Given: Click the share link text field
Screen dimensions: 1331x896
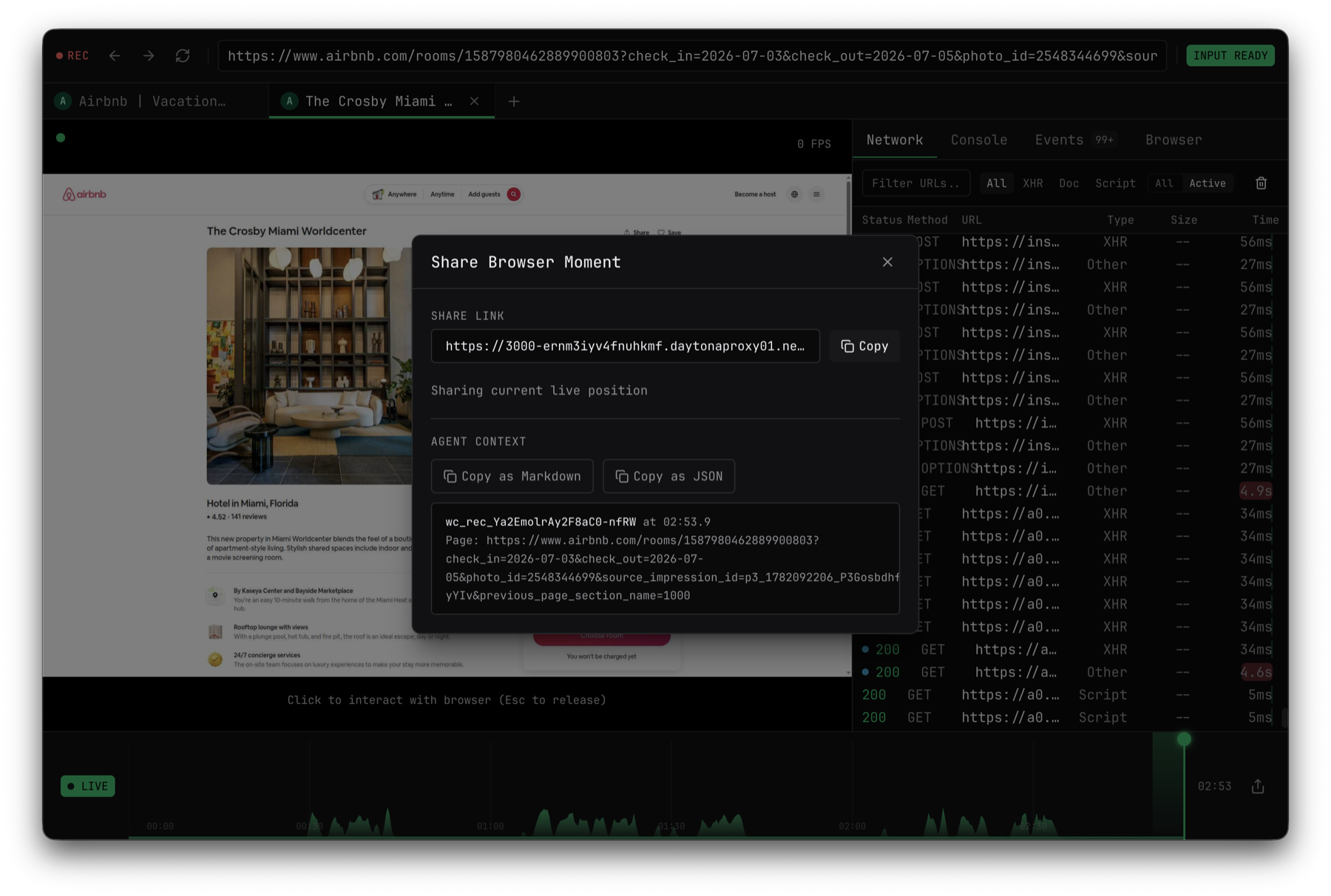Looking at the screenshot, I should pyautogui.click(x=625, y=346).
